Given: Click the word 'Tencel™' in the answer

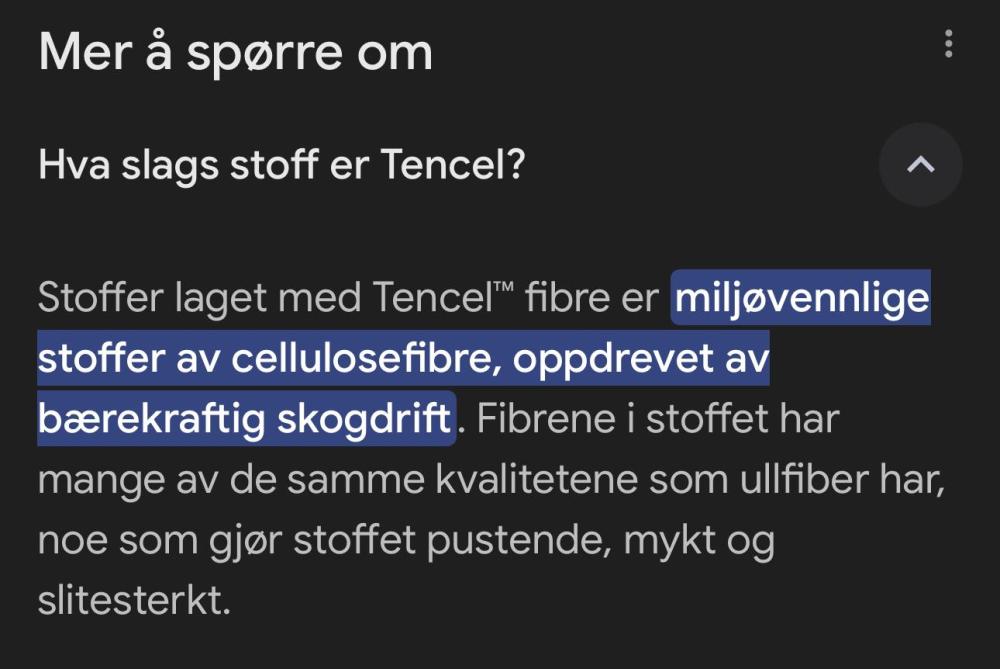Looking at the screenshot, I should 442,297.
